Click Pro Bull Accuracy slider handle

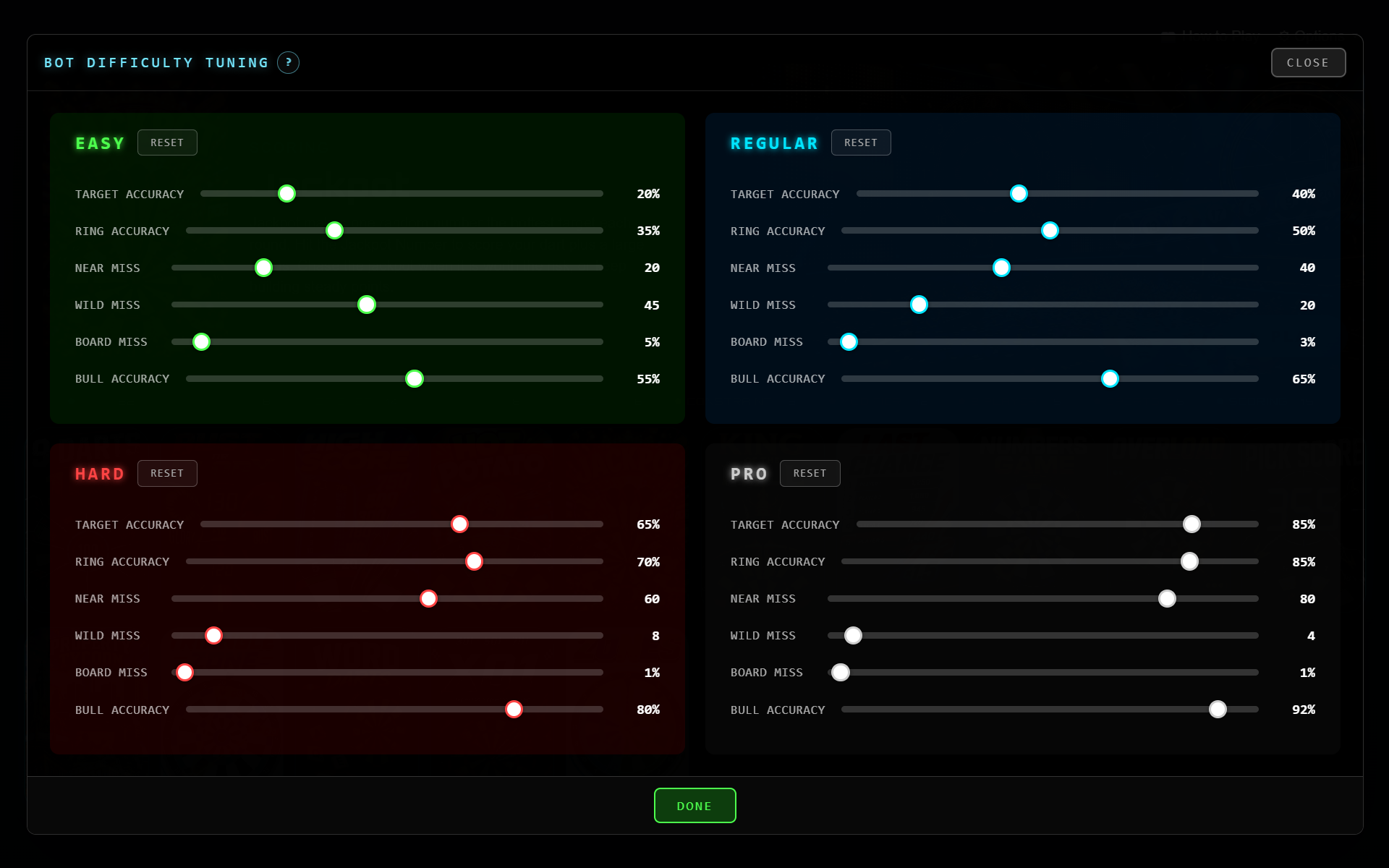[x=1218, y=710]
